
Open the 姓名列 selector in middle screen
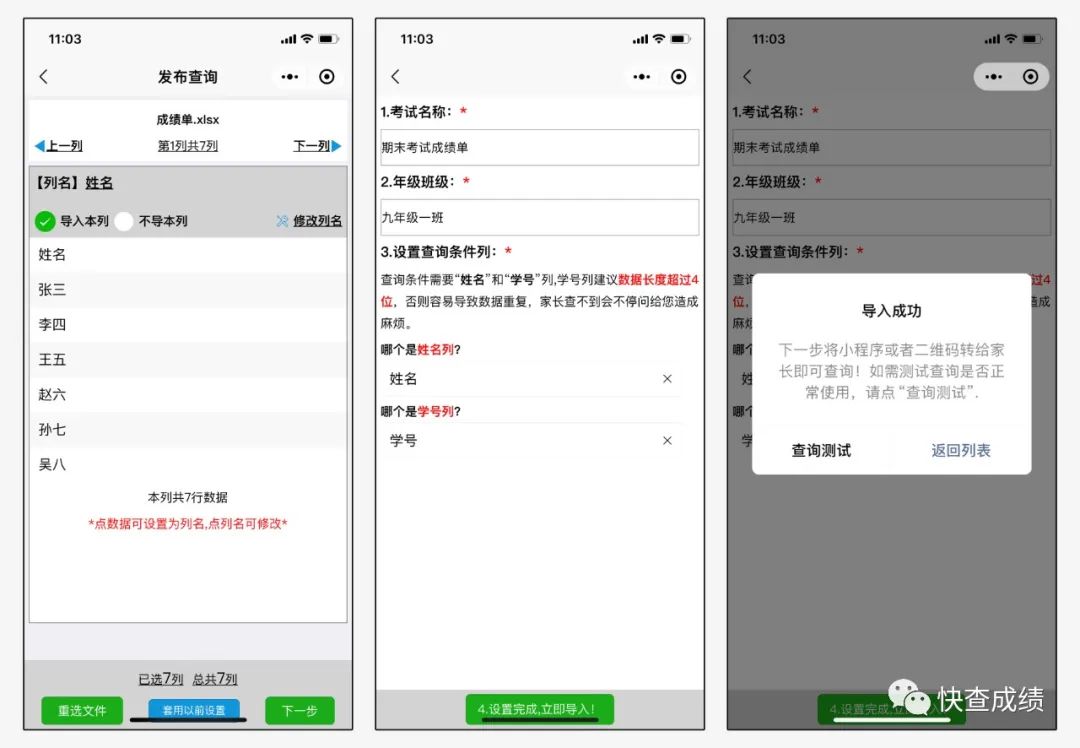click(x=531, y=379)
